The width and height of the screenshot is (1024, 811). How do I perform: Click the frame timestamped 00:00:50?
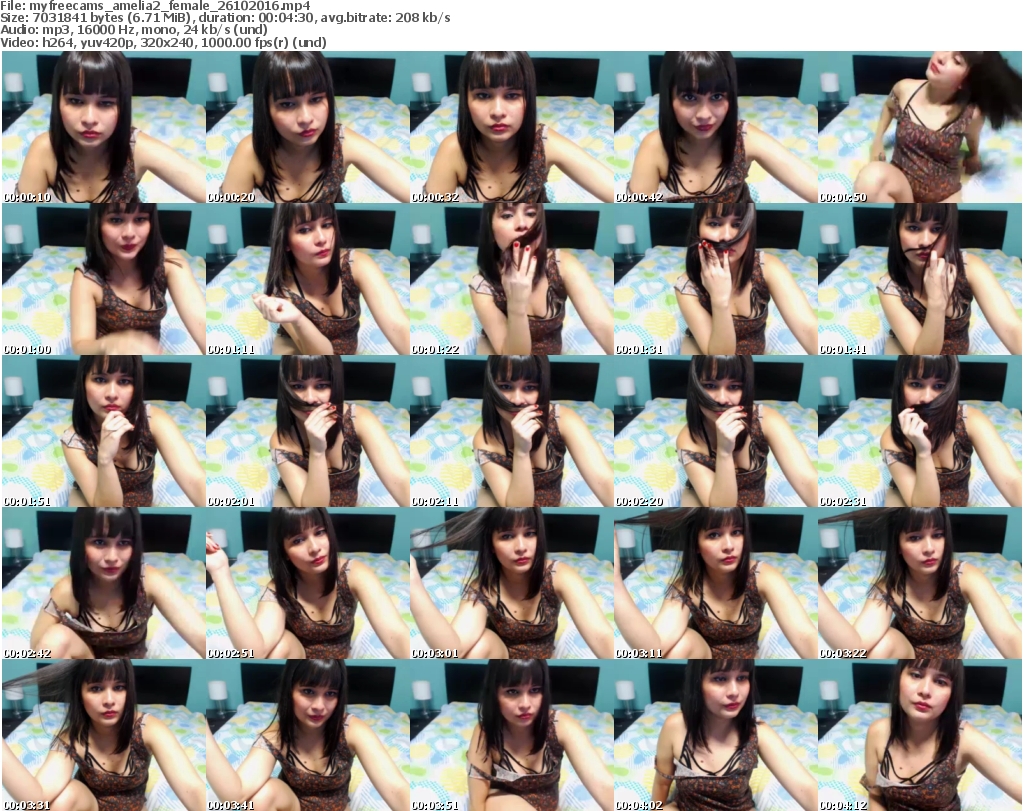pyautogui.click(x=919, y=127)
